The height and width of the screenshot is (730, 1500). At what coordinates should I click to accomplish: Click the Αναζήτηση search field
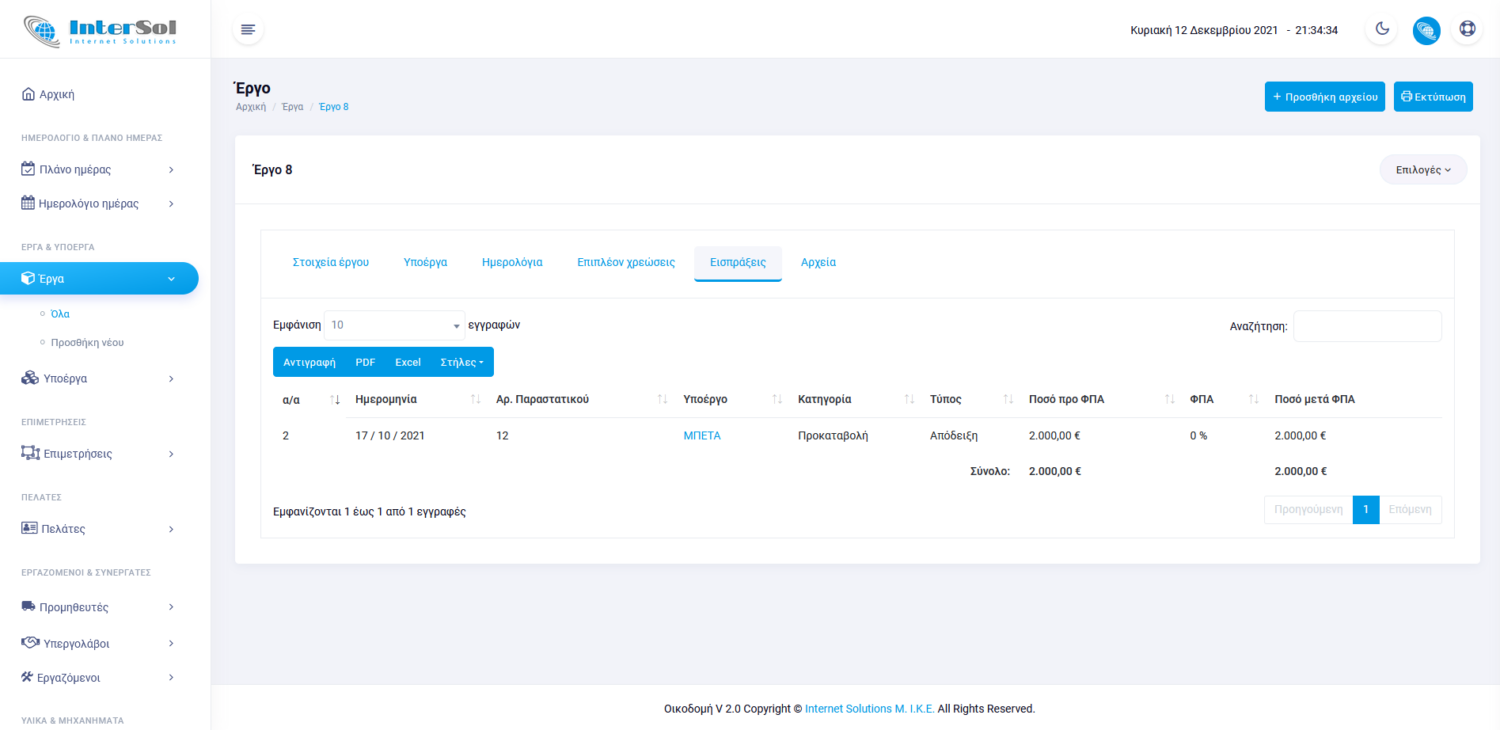(1367, 326)
